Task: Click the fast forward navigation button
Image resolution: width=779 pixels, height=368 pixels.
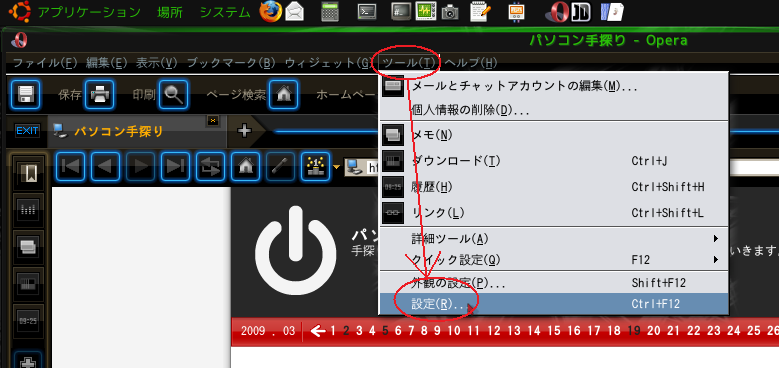Action: point(175,166)
